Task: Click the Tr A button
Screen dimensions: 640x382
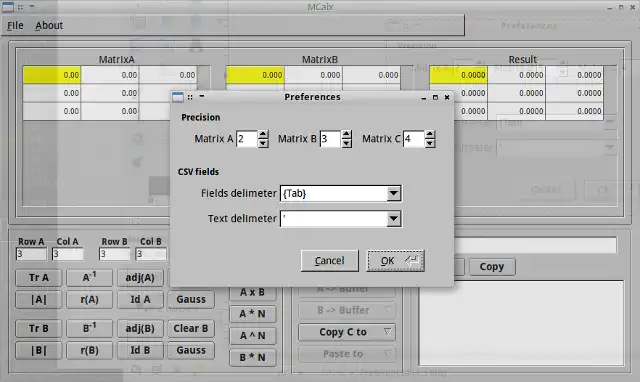Action: 39,278
